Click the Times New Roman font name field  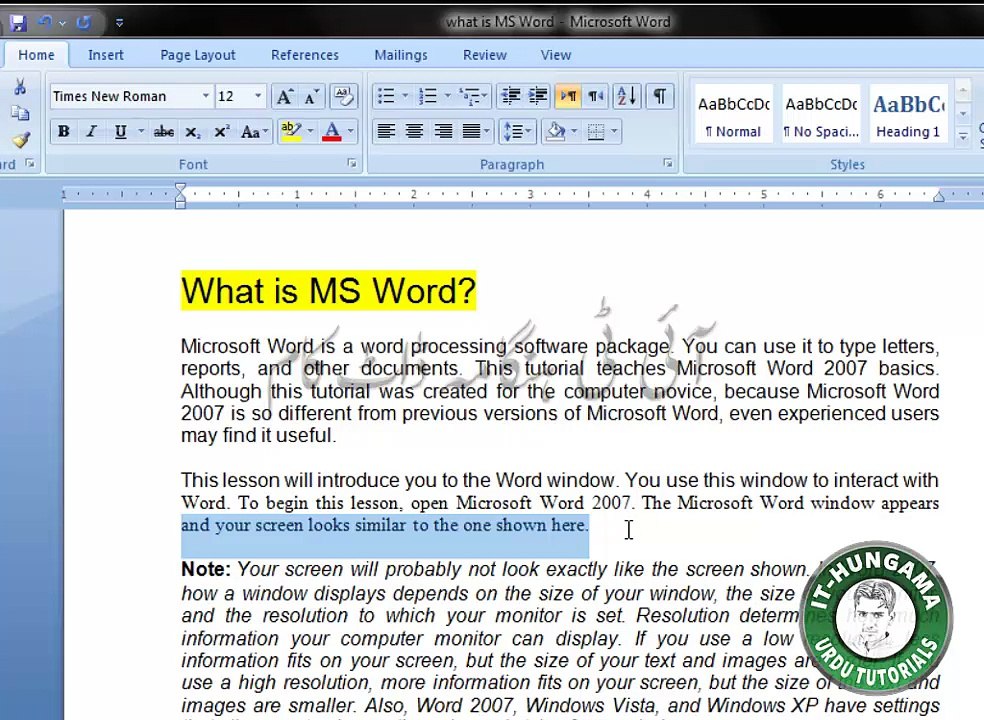(x=126, y=96)
